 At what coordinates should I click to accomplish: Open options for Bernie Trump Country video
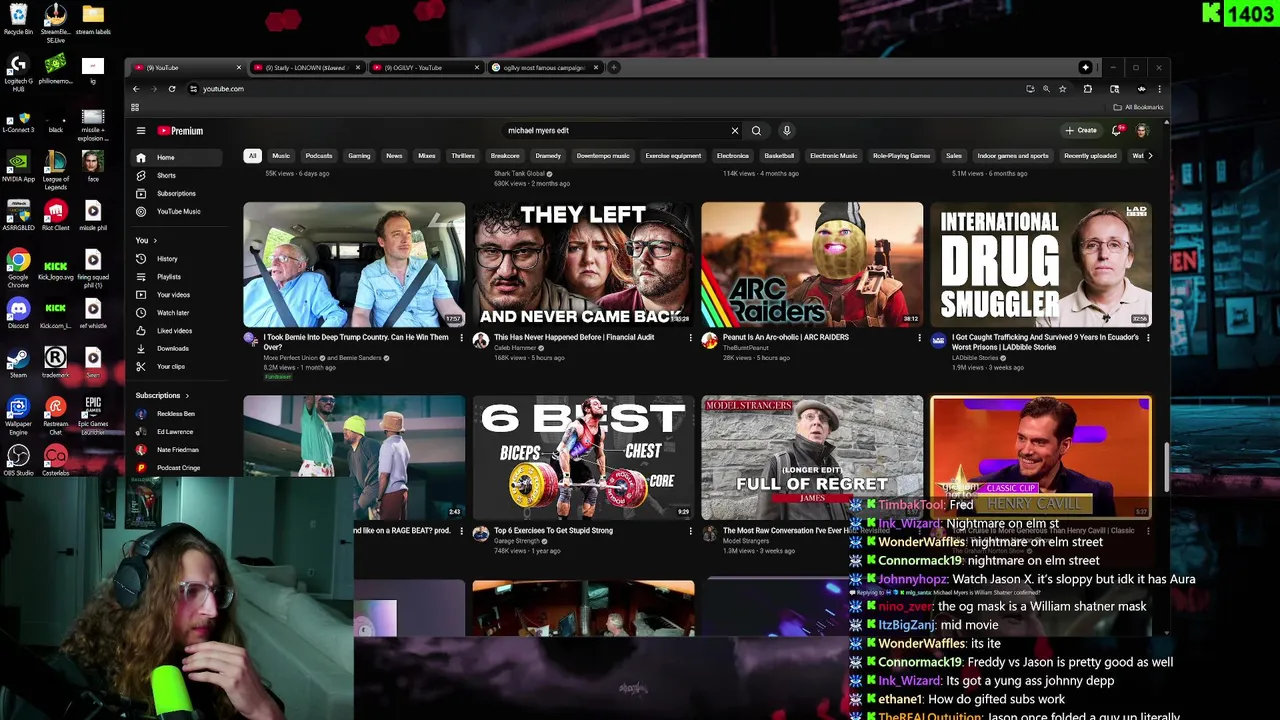click(x=461, y=338)
